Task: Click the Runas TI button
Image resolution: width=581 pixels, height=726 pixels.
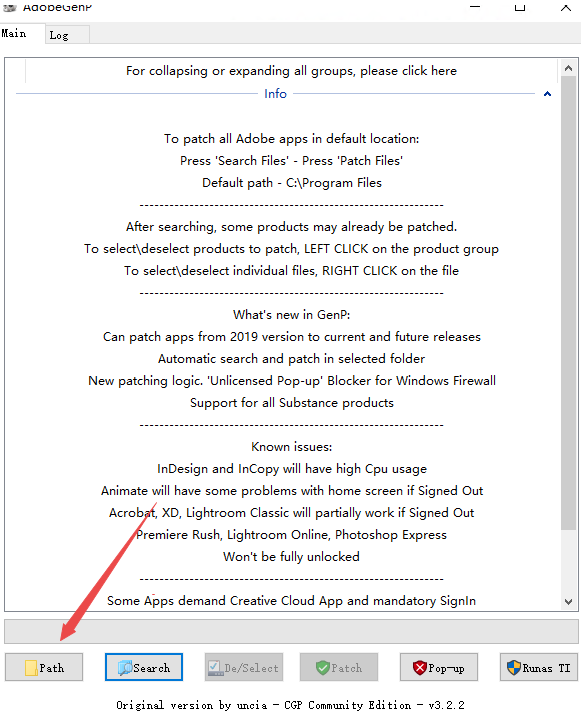Action: click(x=539, y=667)
